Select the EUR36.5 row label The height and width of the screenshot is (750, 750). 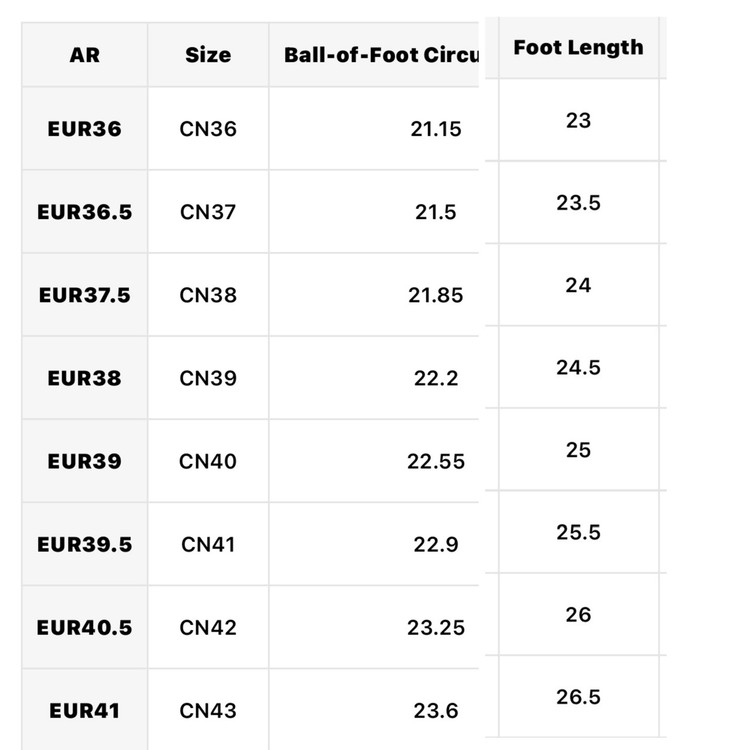[x=85, y=212]
